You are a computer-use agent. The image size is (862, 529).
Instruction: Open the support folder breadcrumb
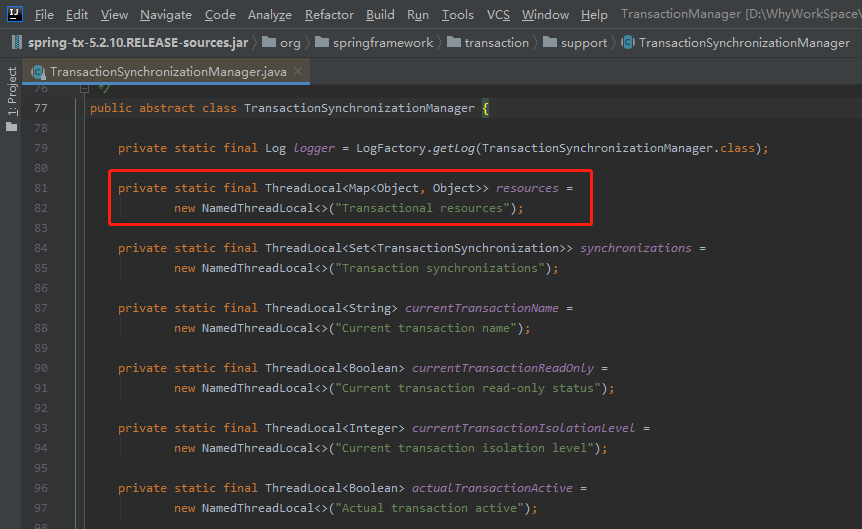point(583,43)
